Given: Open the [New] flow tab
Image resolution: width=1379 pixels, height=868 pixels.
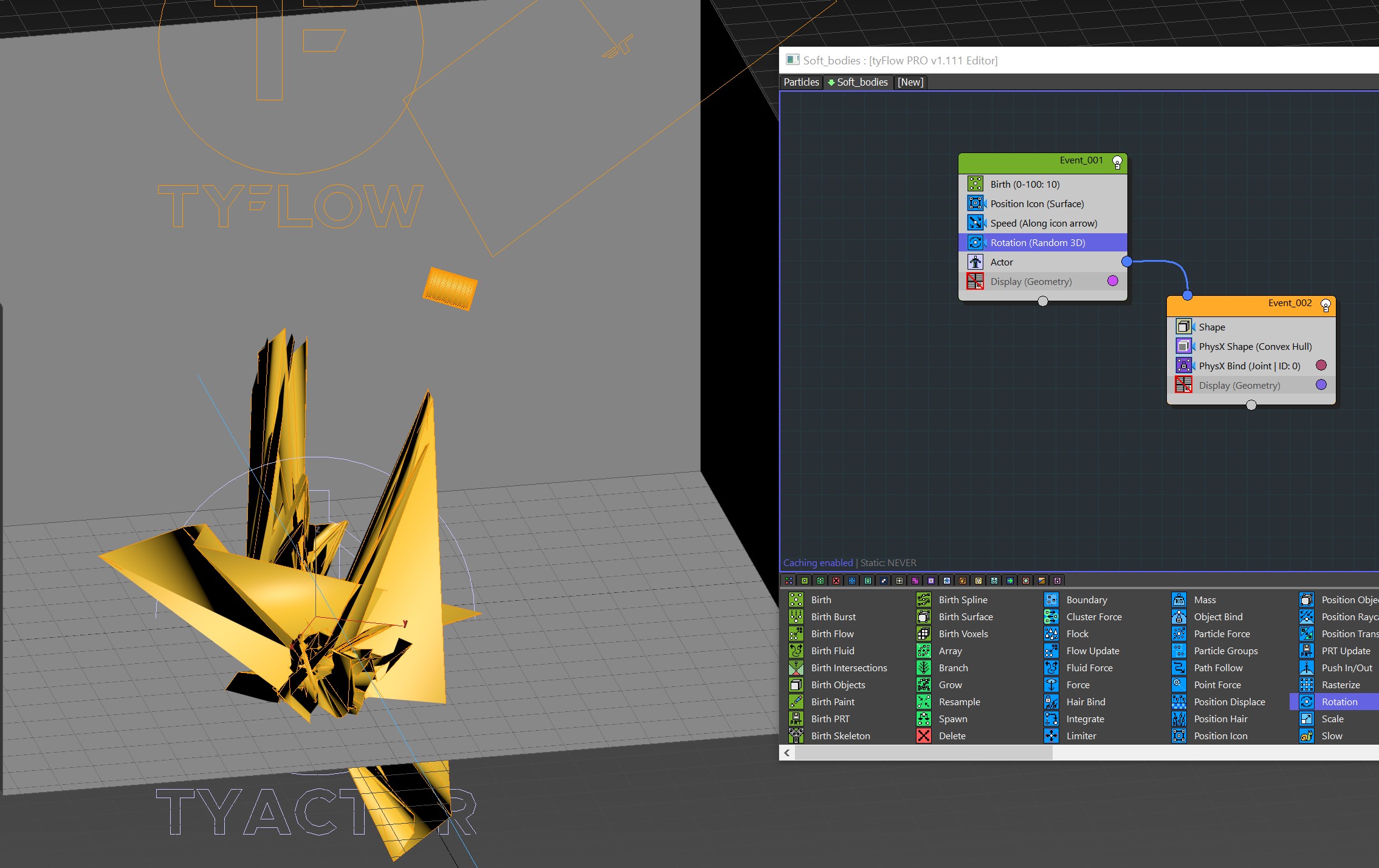Looking at the screenshot, I should click(x=910, y=82).
